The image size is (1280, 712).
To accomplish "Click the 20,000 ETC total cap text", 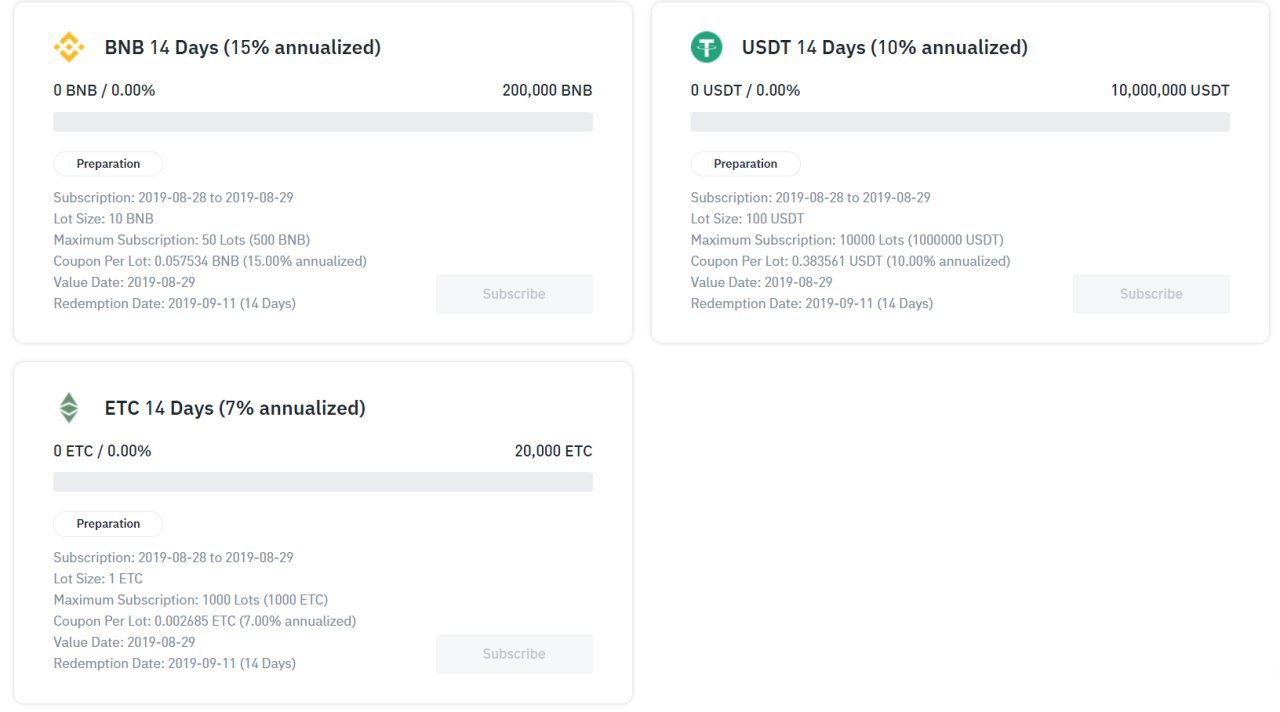I will 553,451.
